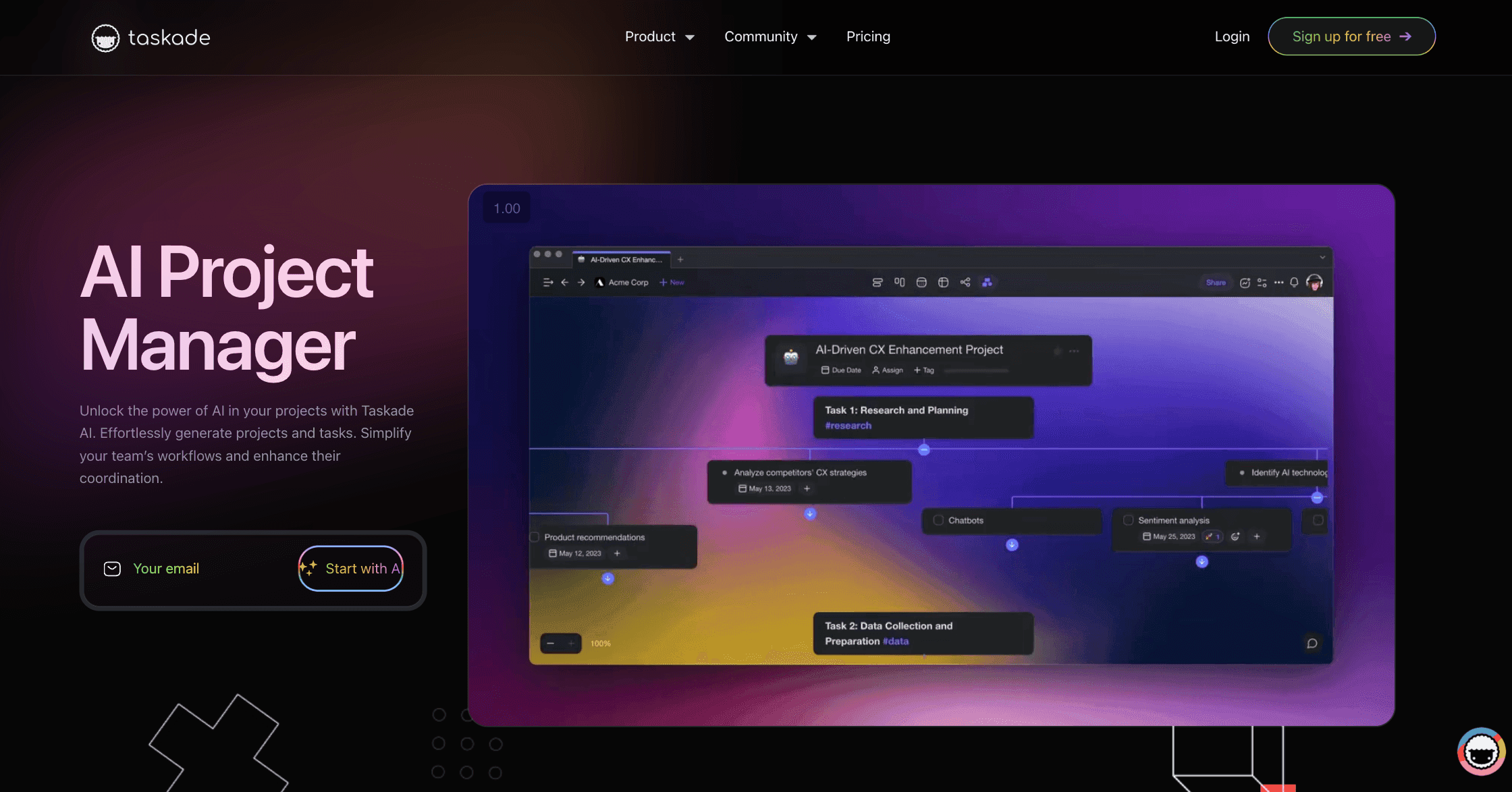The height and width of the screenshot is (792, 1512).
Task: Open a new tab with plus button
Action: 680,260
